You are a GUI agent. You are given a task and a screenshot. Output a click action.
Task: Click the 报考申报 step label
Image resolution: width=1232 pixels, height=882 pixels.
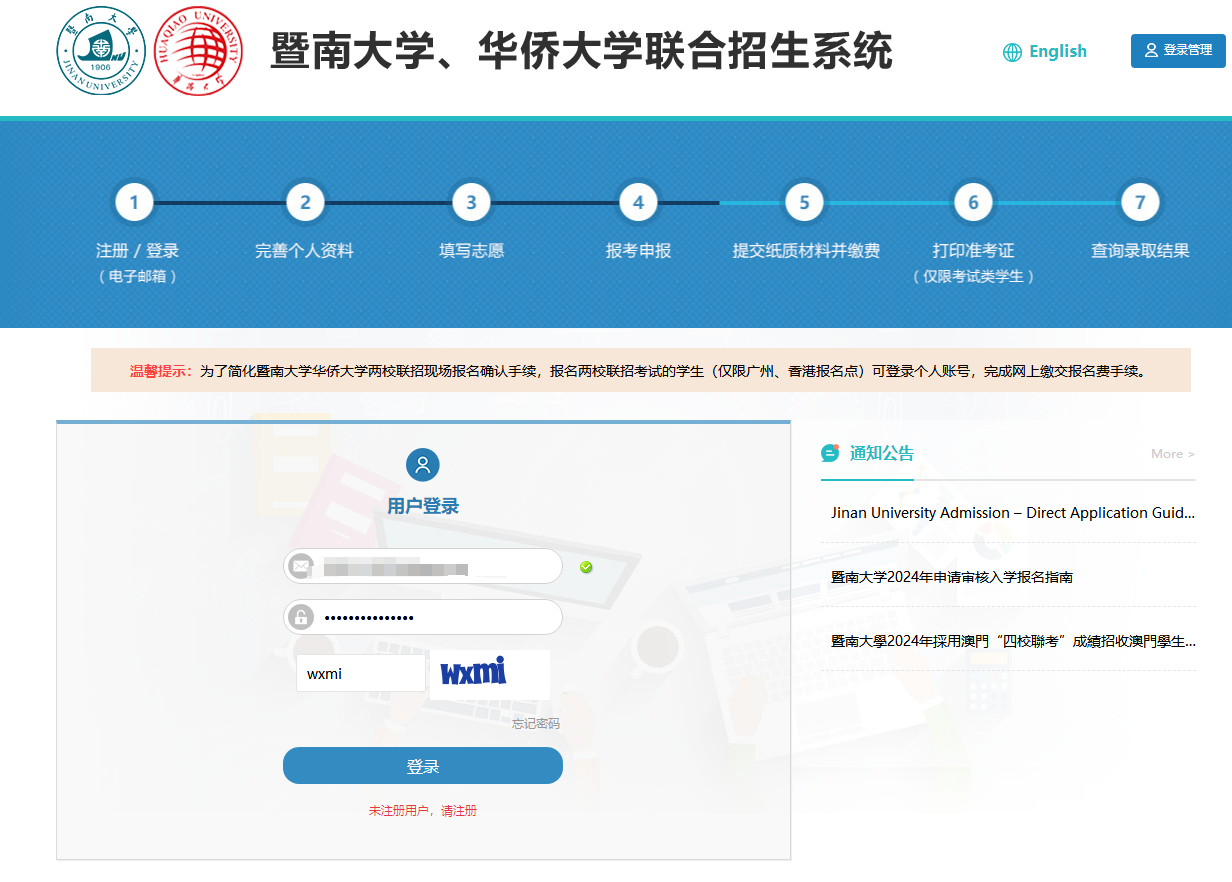tap(638, 251)
